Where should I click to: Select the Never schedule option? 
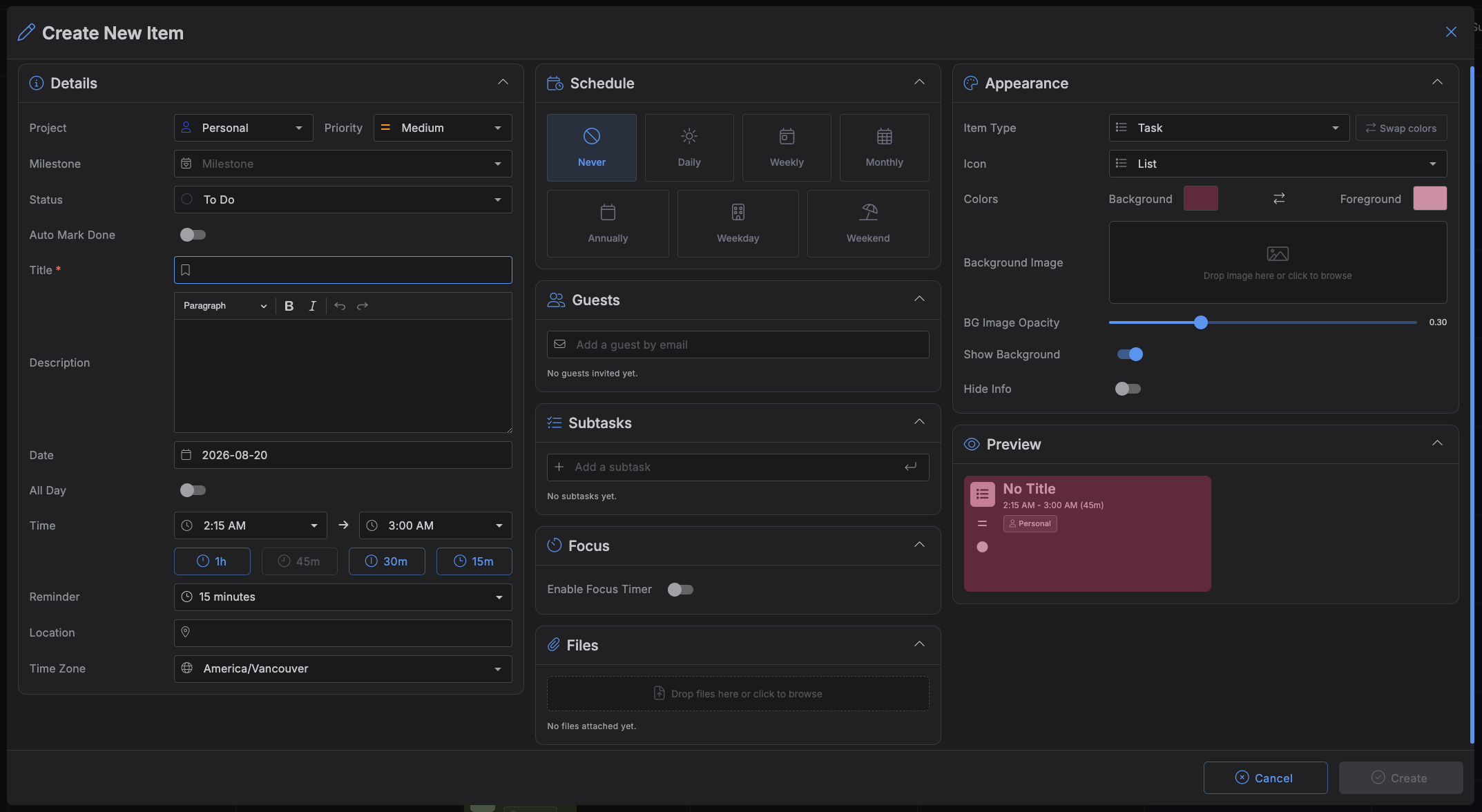[x=592, y=148]
